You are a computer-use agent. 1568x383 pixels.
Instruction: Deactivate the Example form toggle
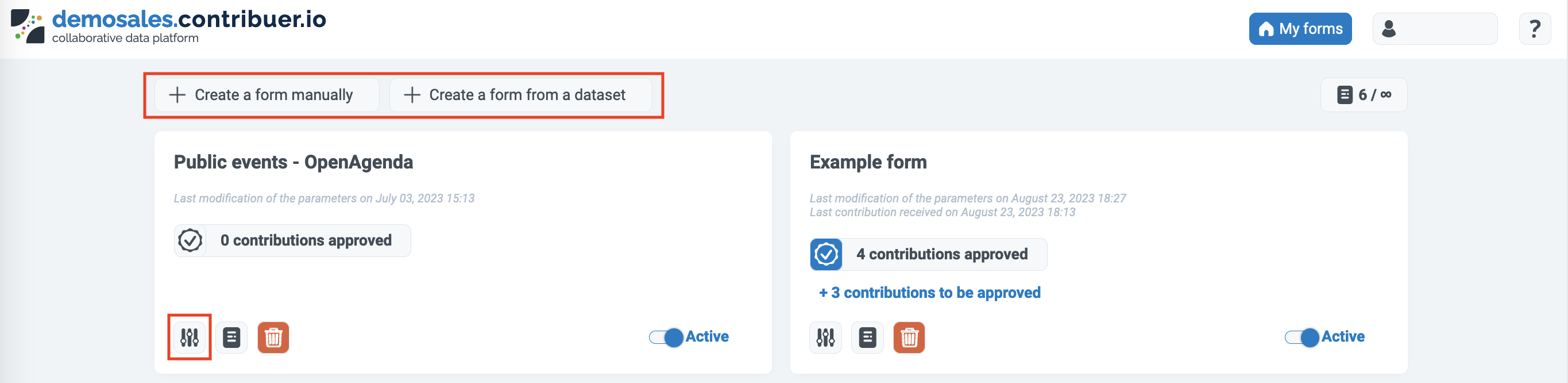click(1302, 337)
